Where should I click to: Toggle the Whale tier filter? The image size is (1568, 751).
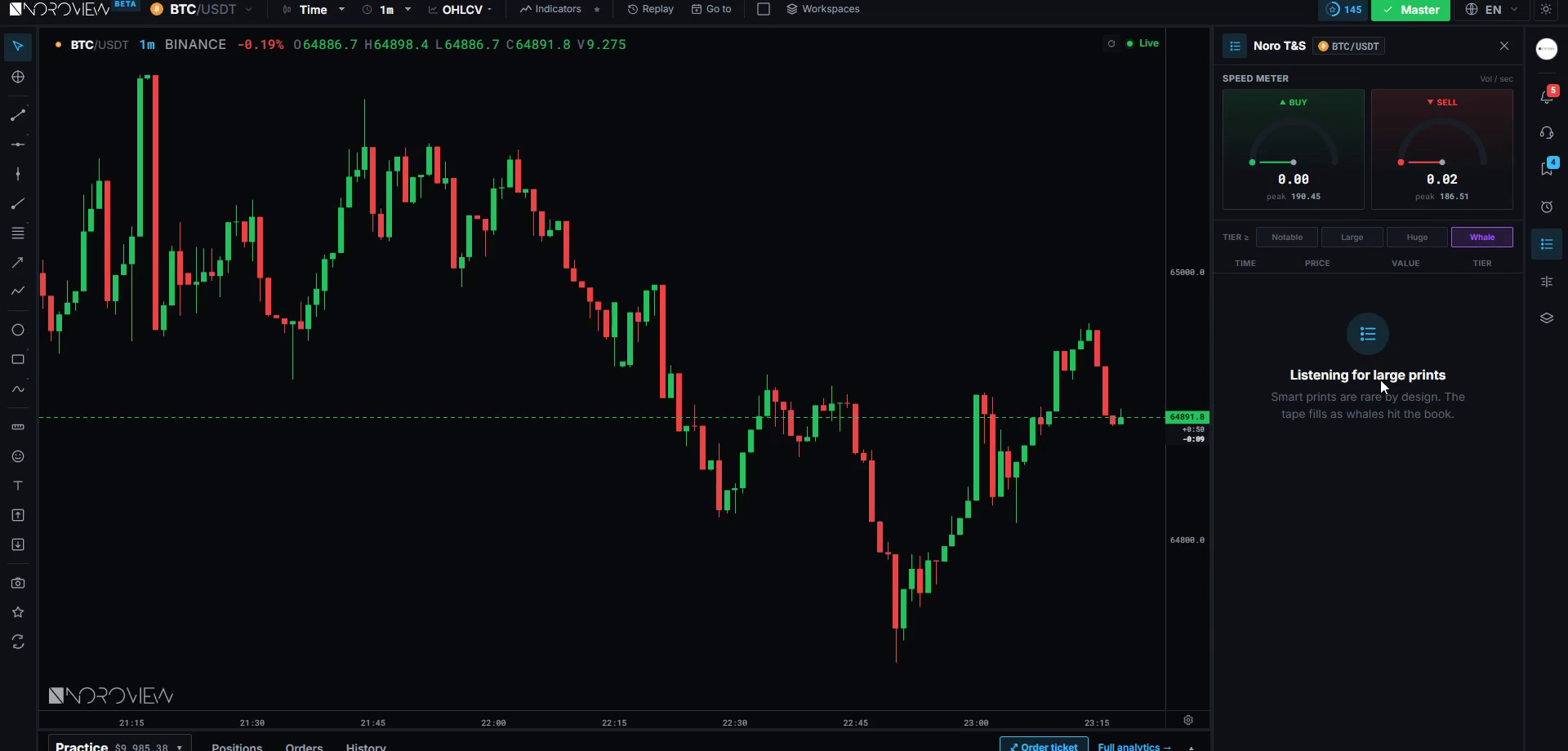tap(1481, 238)
